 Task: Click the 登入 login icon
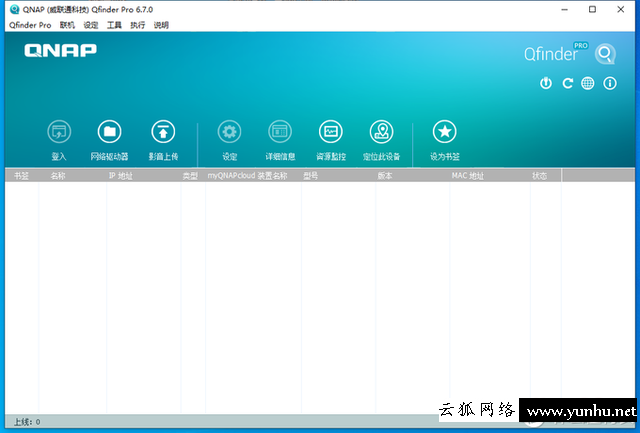click(x=59, y=132)
